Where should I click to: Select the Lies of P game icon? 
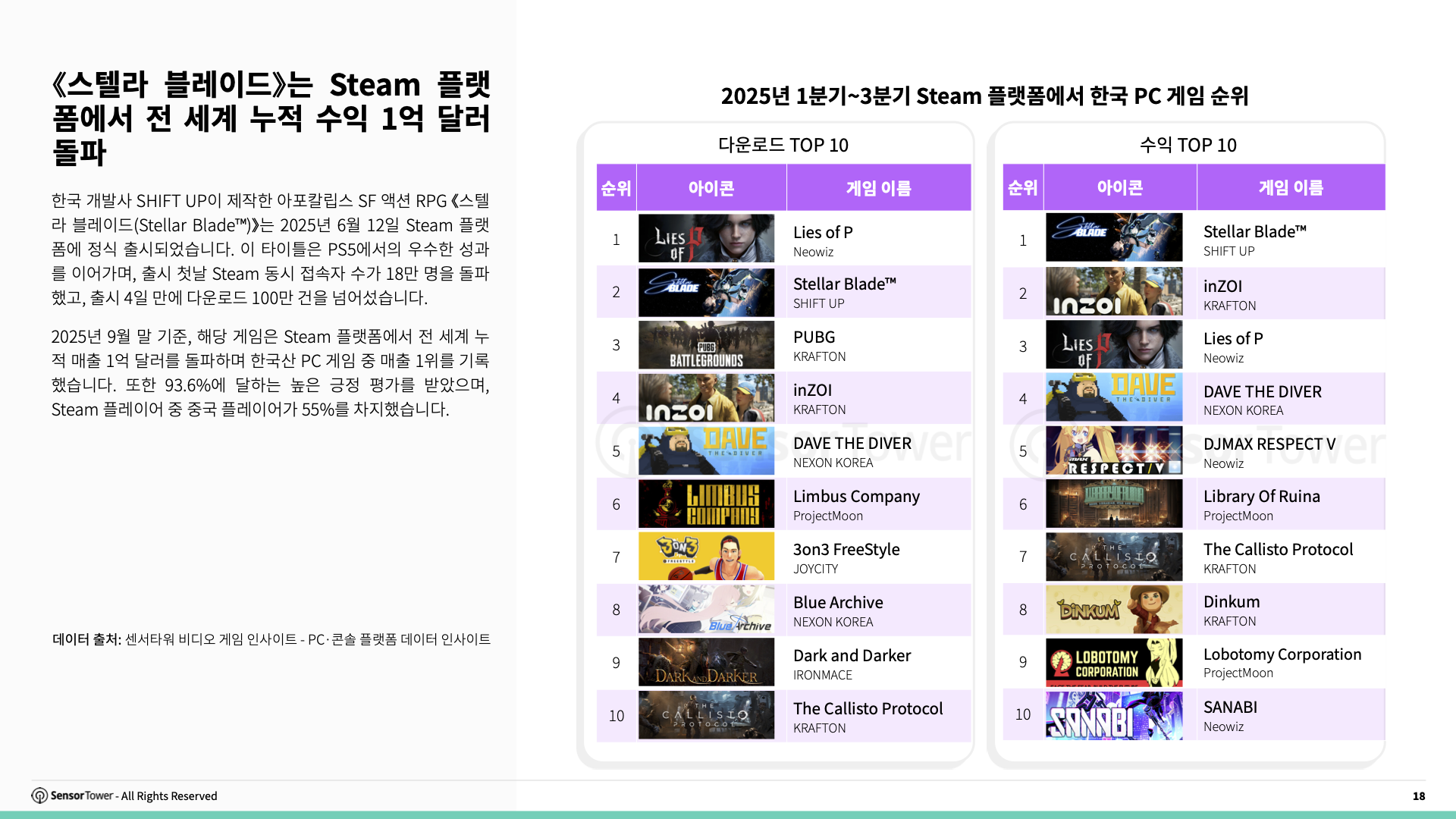(x=707, y=237)
